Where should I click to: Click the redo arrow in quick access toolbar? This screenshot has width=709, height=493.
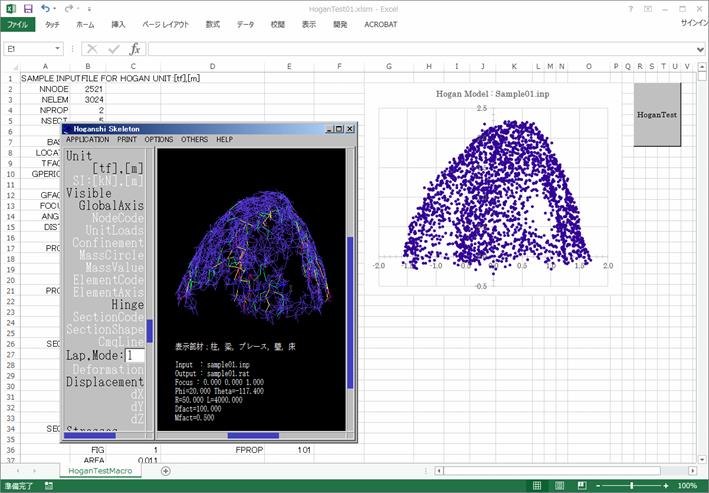click(68, 8)
